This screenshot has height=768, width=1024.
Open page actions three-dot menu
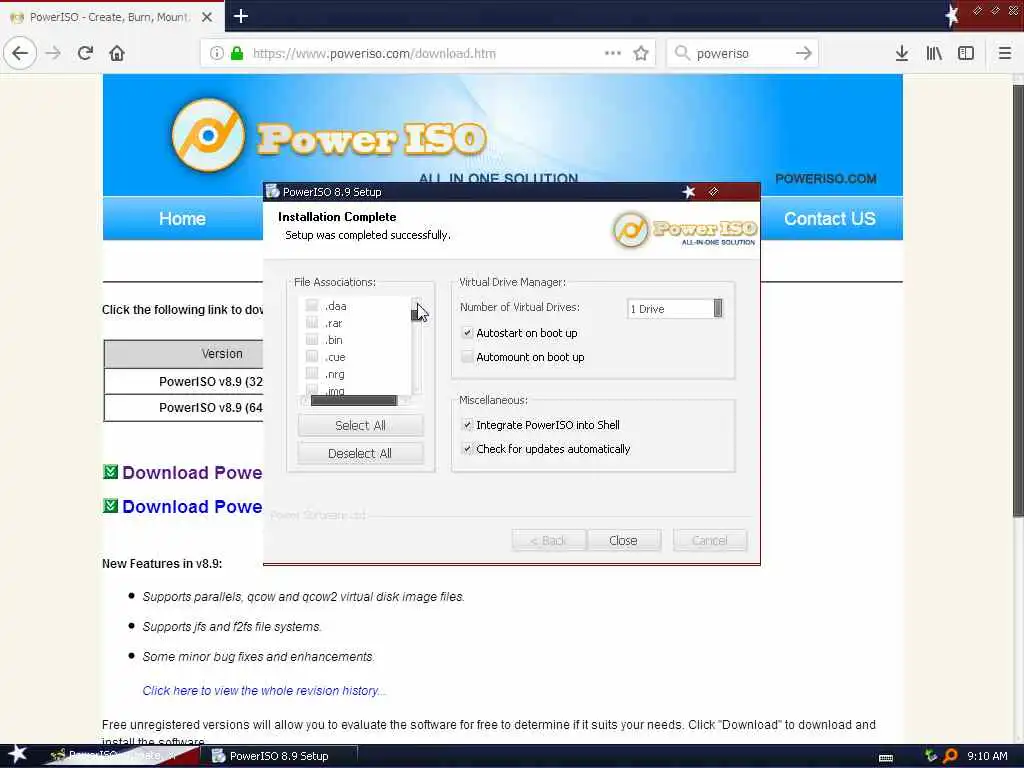(x=613, y=53)
